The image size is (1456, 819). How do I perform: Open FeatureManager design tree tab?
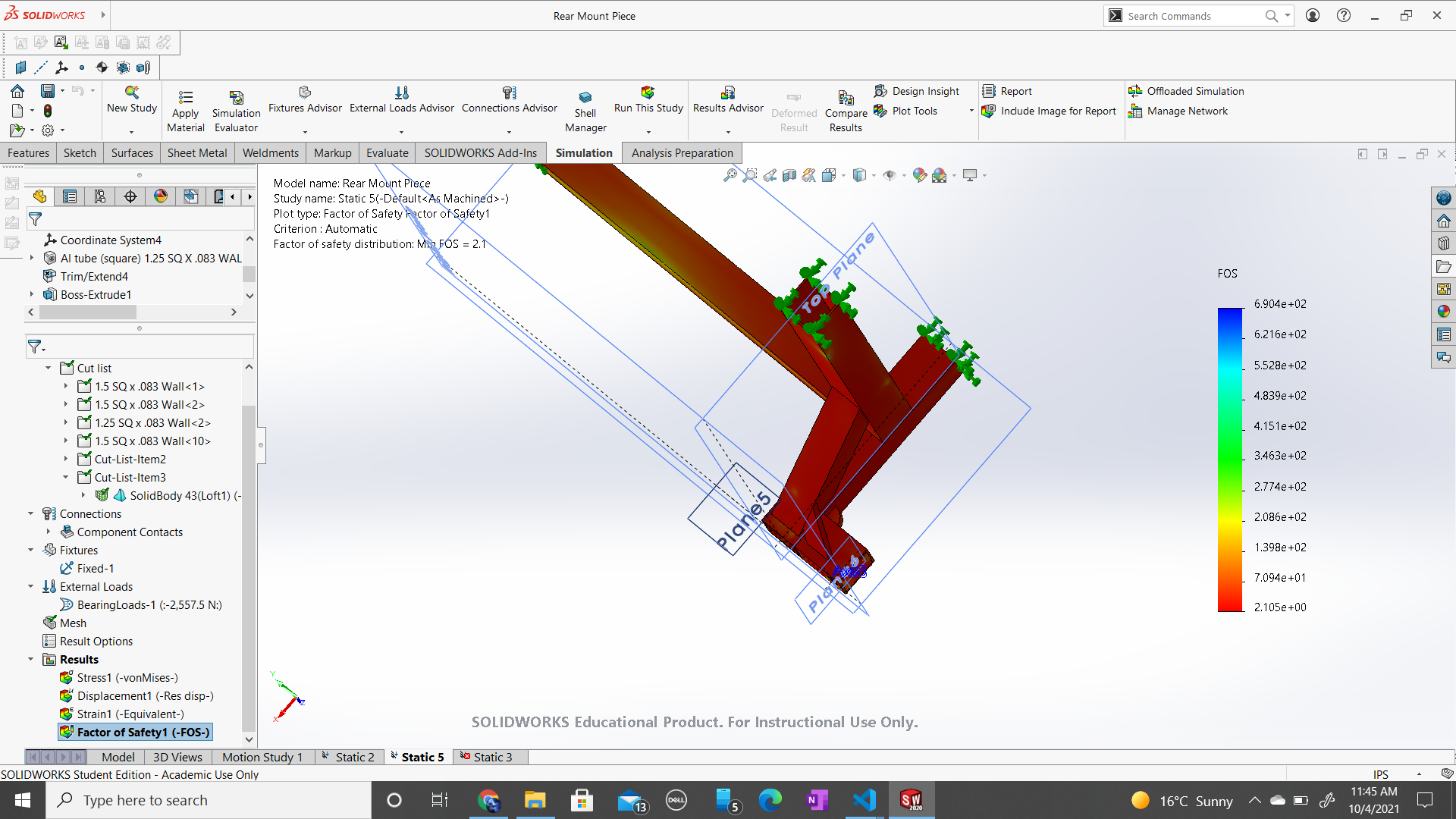(40, 197)
